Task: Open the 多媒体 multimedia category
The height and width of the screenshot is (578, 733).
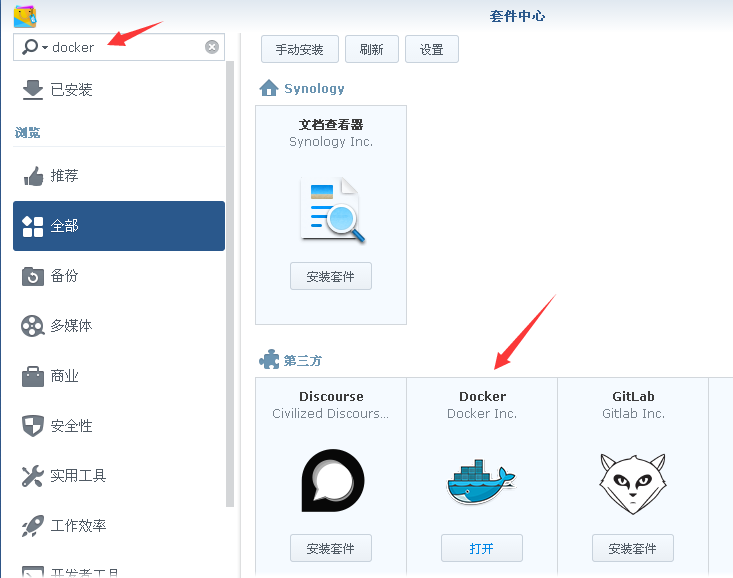Action: coord(119,325)
